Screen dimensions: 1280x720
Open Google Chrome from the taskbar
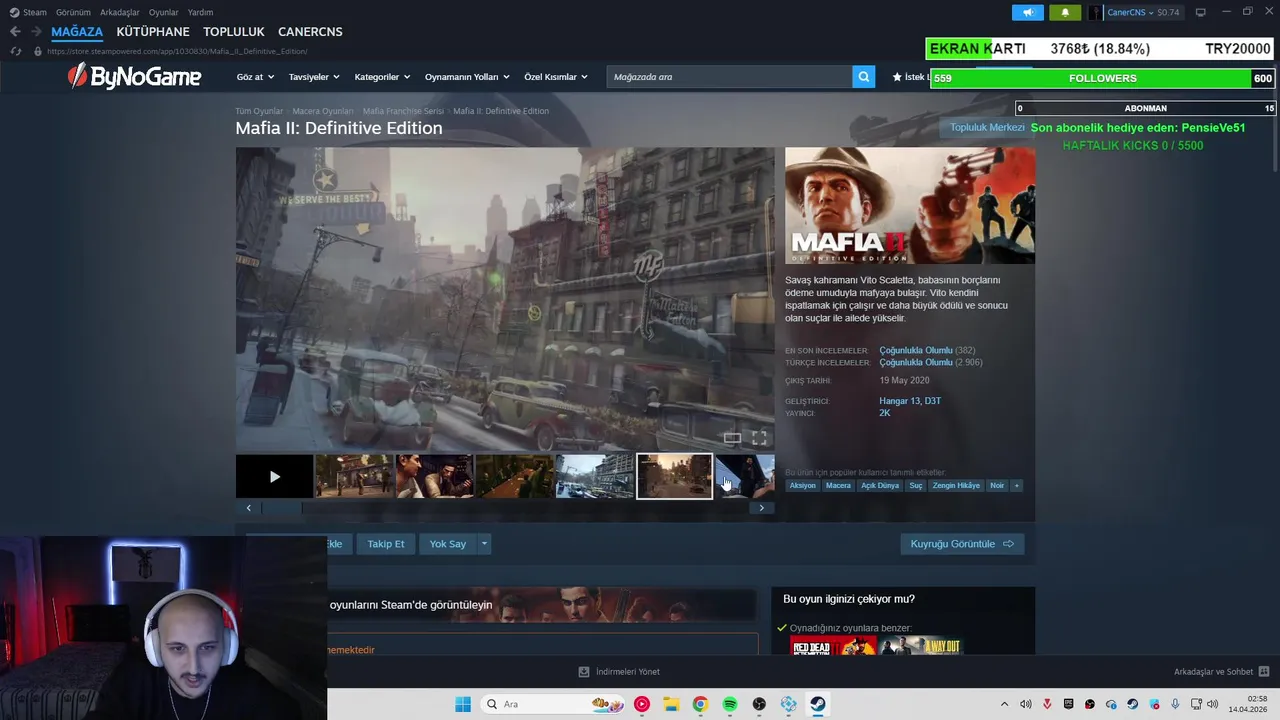(700, 704)
